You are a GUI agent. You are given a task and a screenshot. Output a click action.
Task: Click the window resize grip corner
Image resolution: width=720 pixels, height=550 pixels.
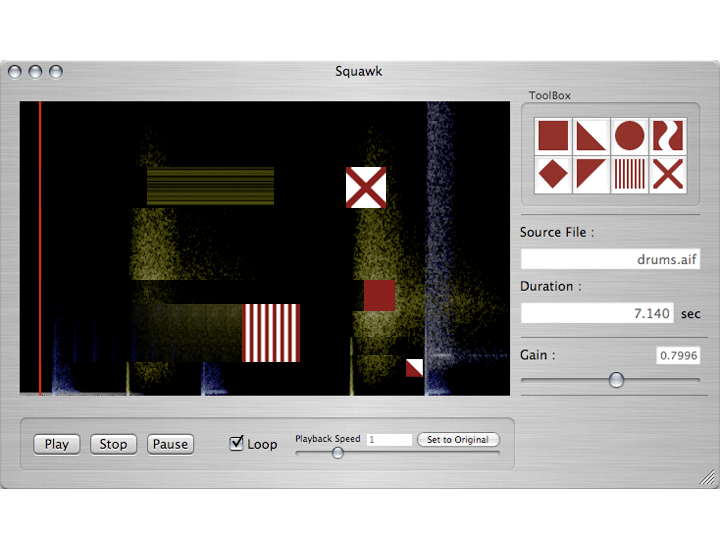point(708,477)
